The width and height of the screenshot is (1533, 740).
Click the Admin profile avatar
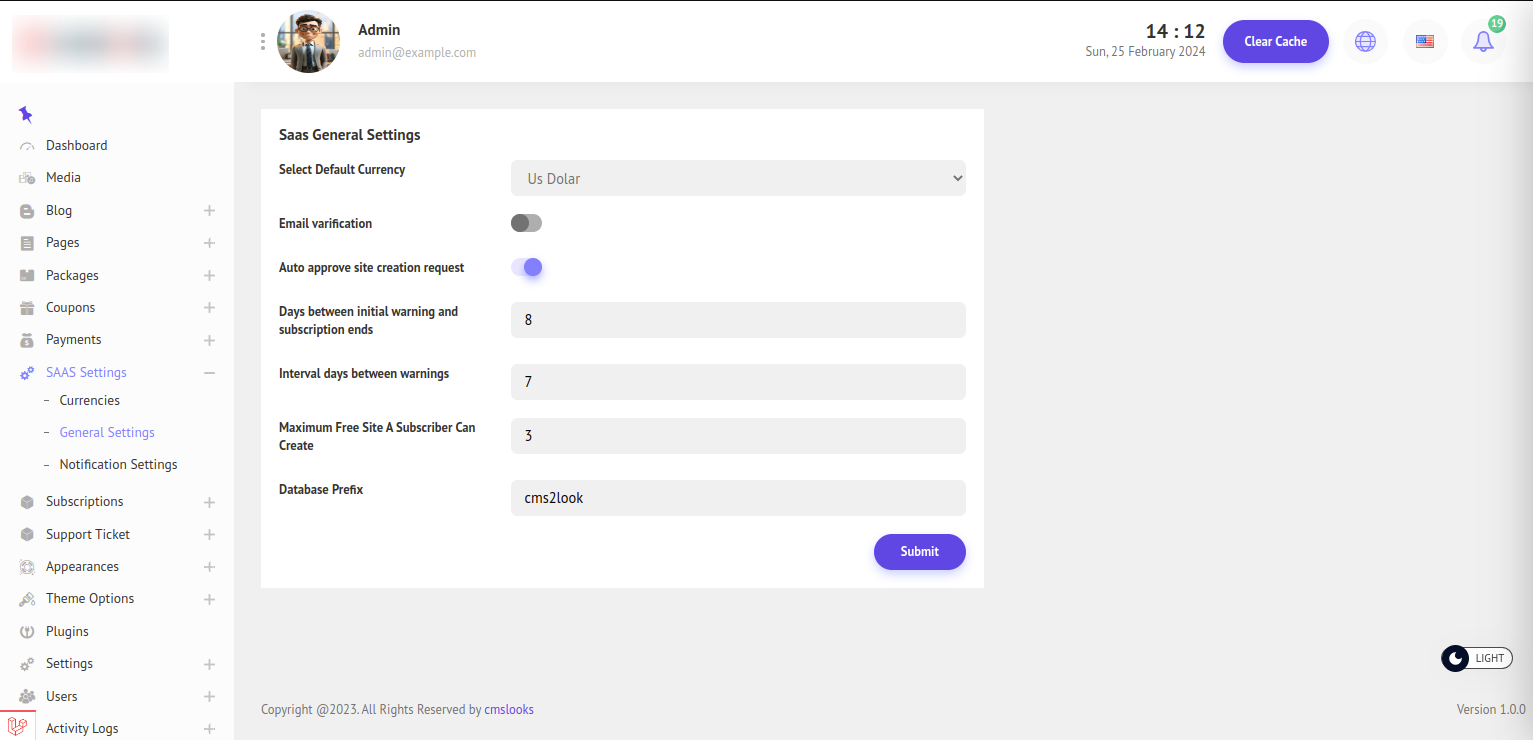pos(308,42)
